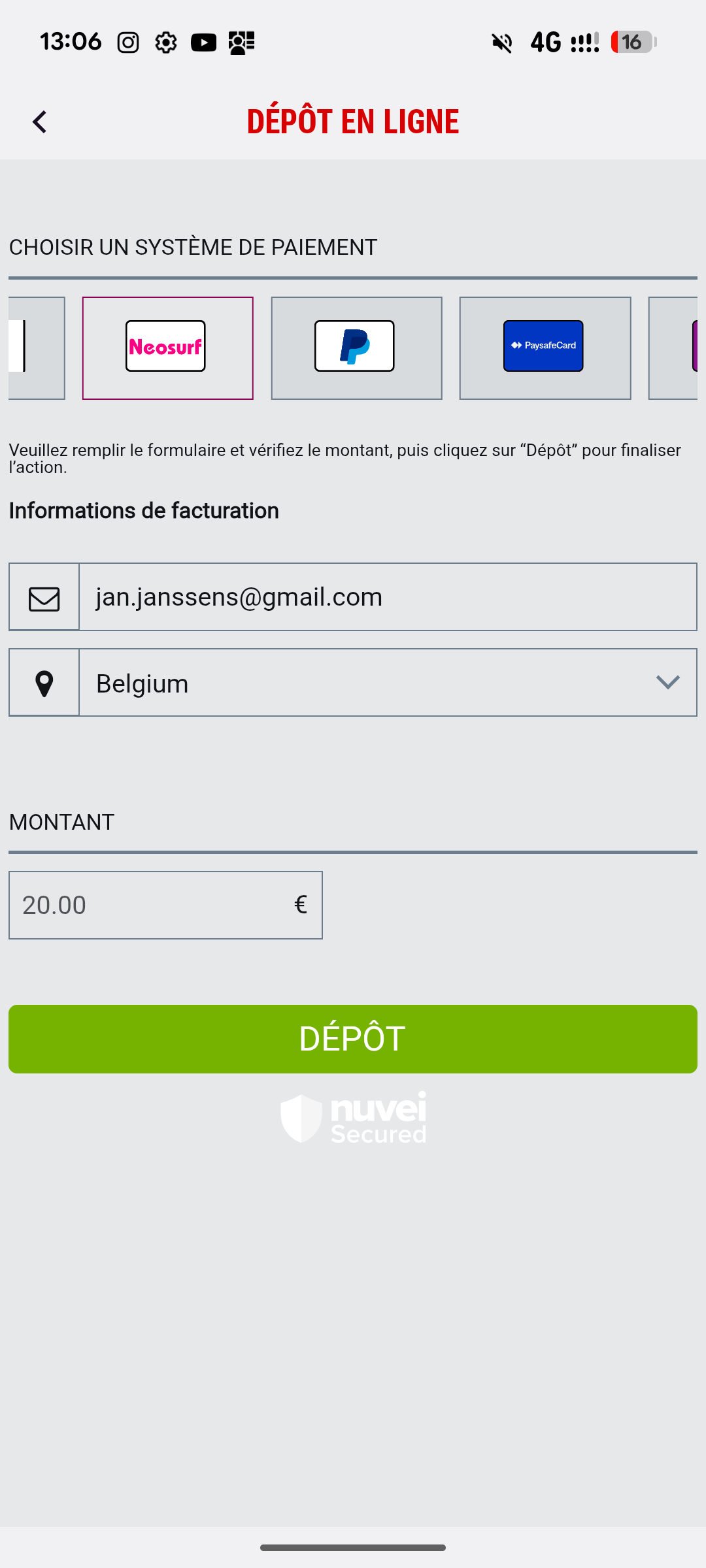Focus the 20.00 amount field
The width and height of the screenshot is (706, 1568).
(150, 906)
